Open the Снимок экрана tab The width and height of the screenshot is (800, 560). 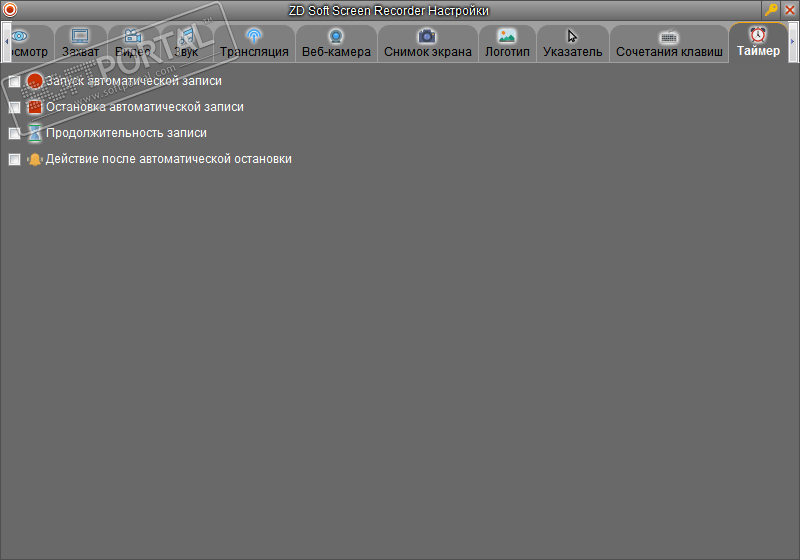pyautogui.click(x=428, y=43)
